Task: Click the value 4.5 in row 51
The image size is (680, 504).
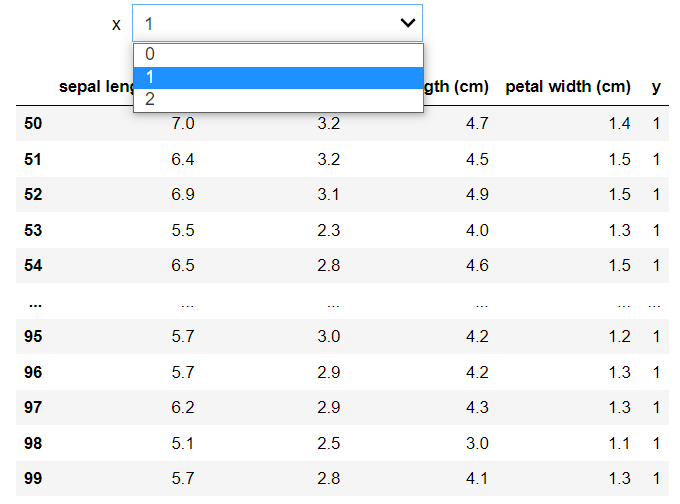Action: [x=477, y=159]
